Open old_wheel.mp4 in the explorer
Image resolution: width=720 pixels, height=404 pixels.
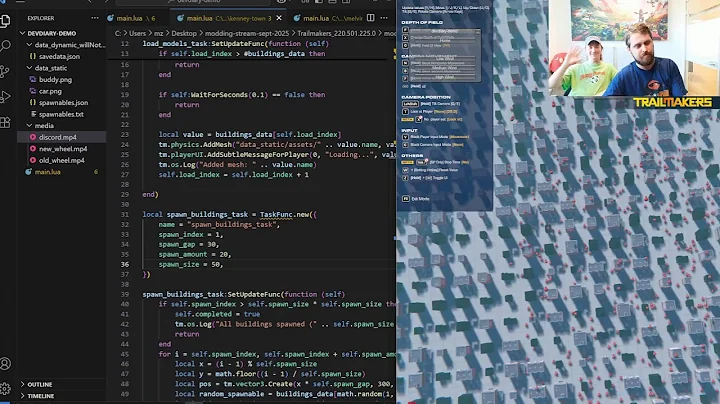click(62, 160)
